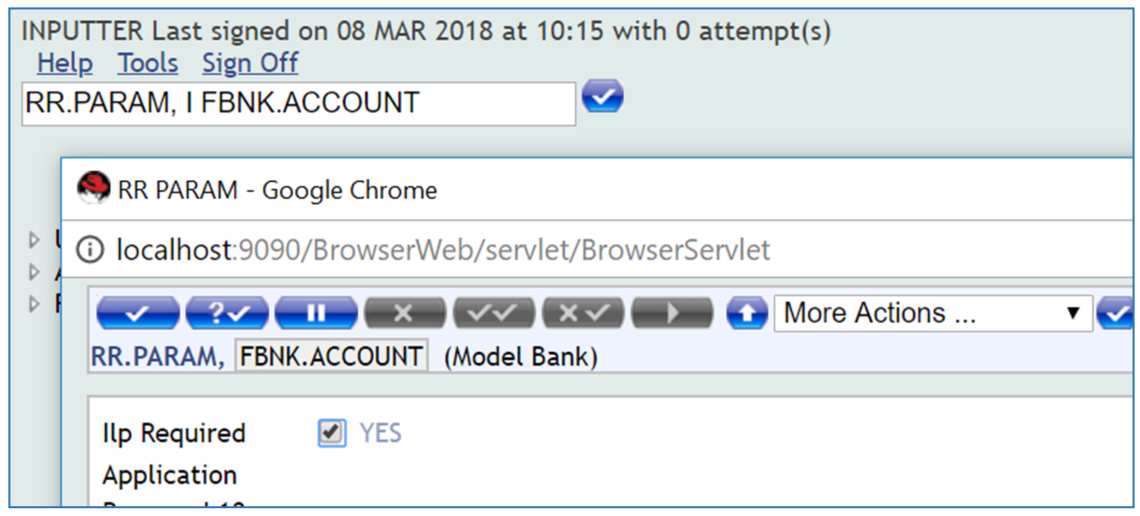Commit the RR.PARAM record with the checkmark button
1140x516 pixels.
[137, 313]
